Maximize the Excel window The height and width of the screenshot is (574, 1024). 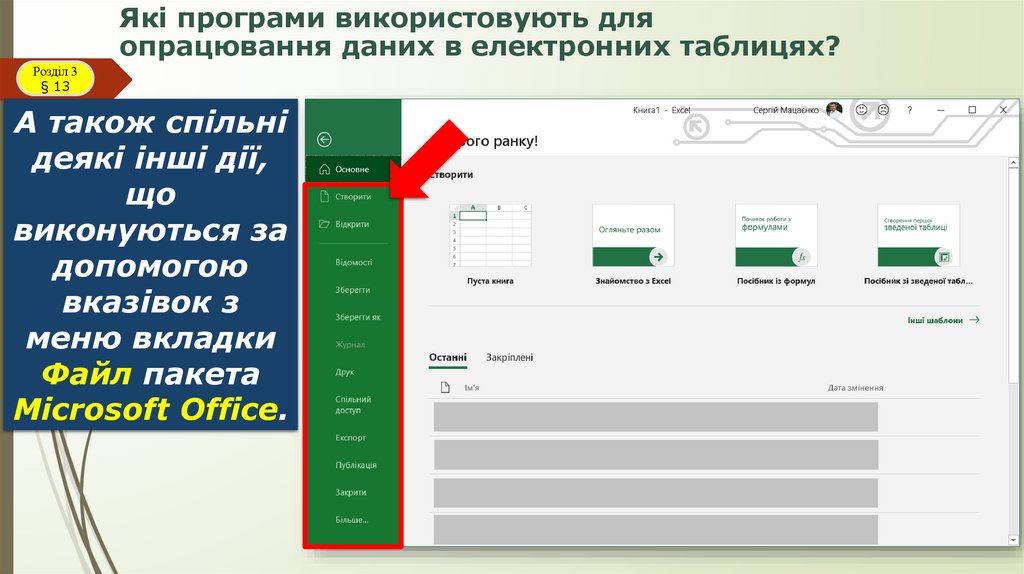(x=972, y=110)
